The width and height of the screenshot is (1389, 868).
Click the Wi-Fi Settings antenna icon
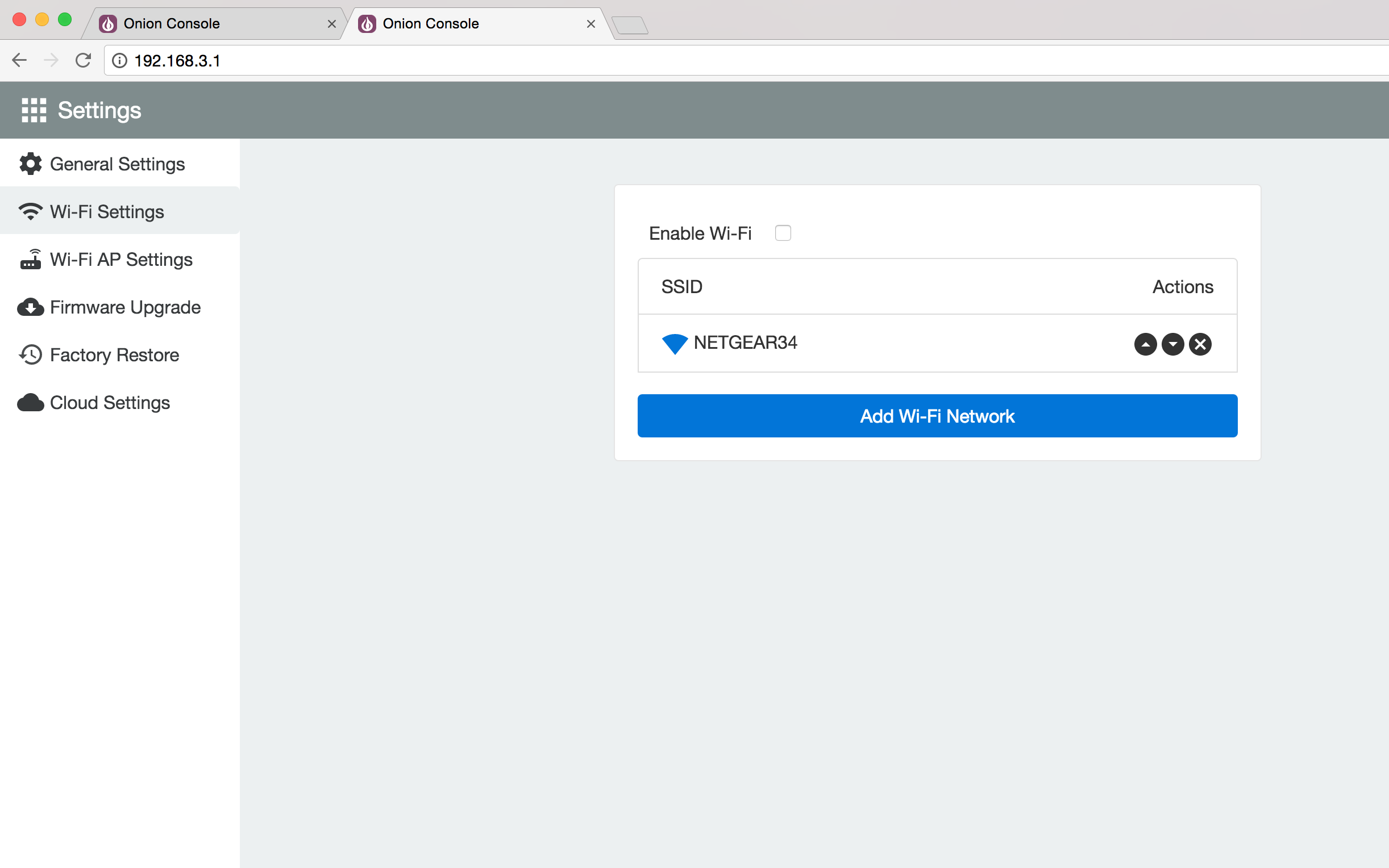point(29,211)
